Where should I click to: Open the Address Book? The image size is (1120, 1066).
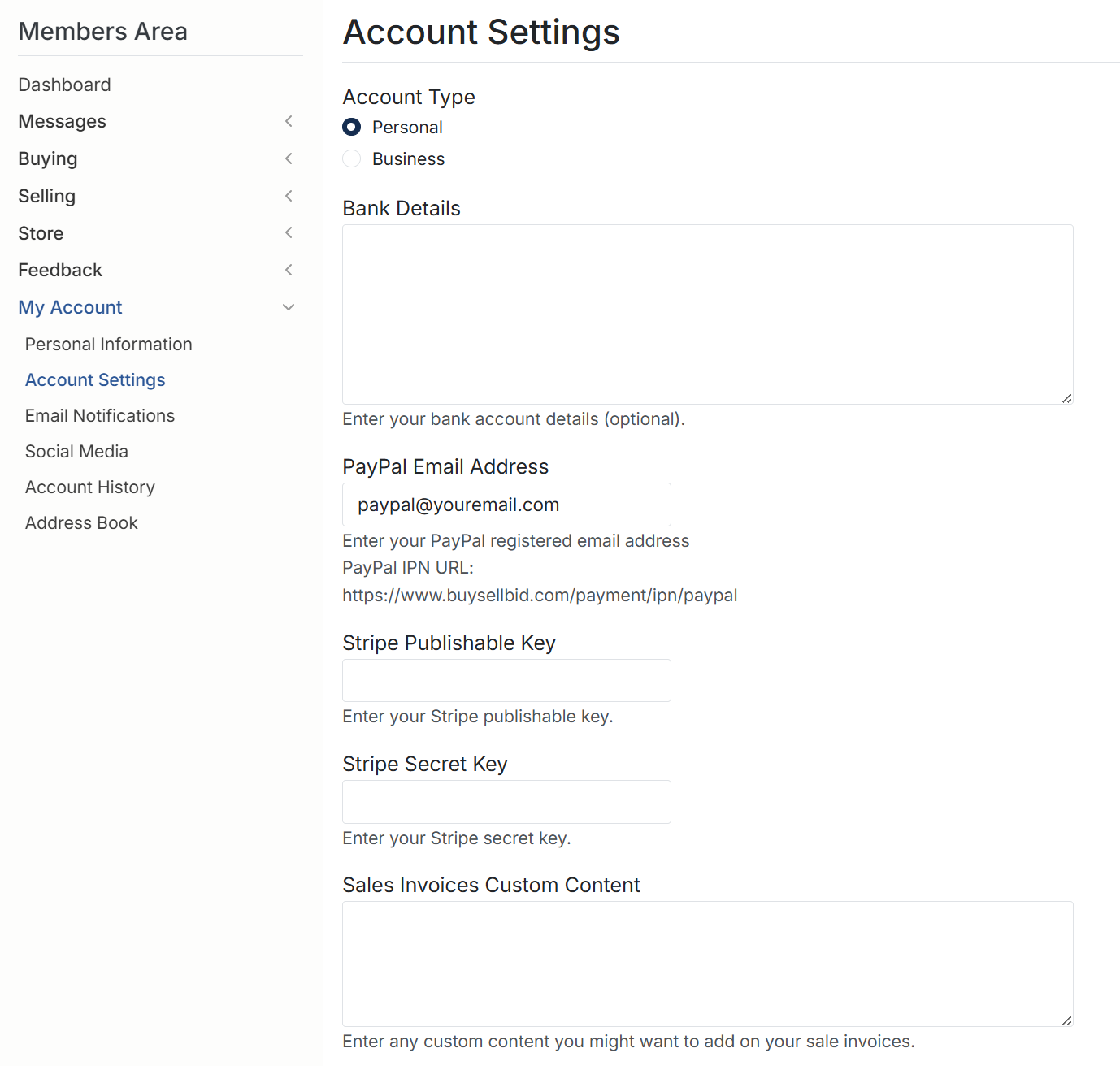(81, 522)
